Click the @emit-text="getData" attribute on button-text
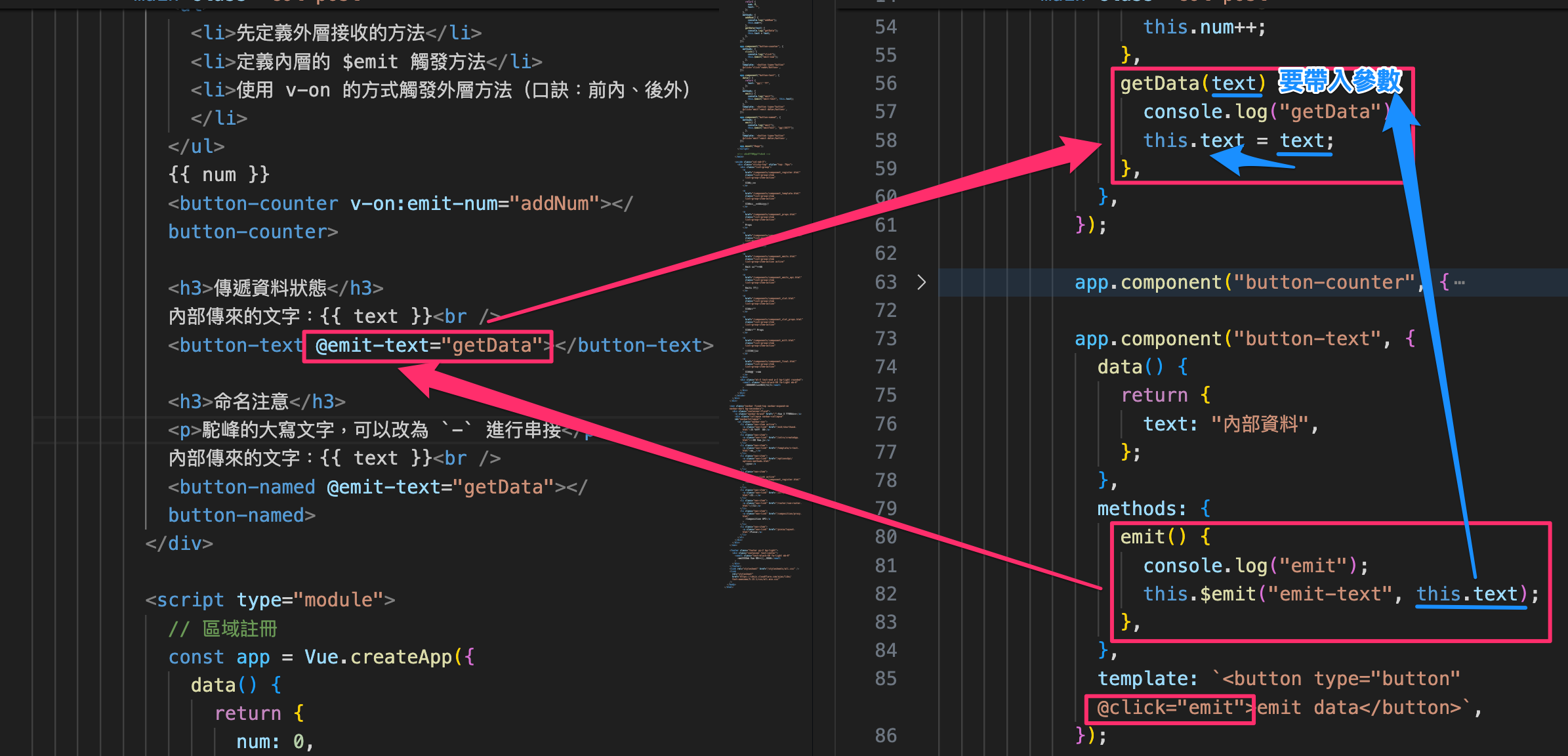The image size is (1568, 756). pos(428,345)
